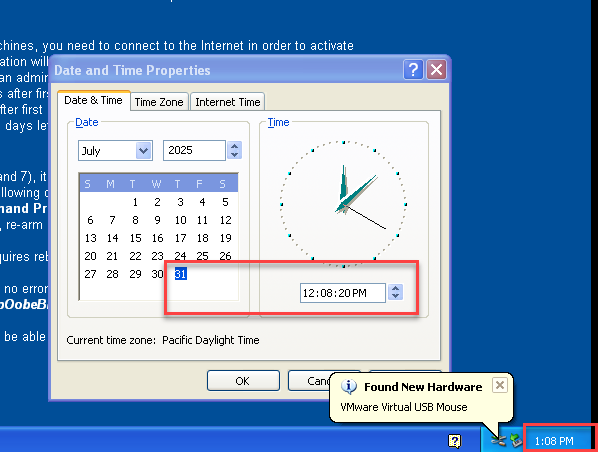This screenshot has width=598, height=452.
Task: Select day 15 in the calendar
Action: point(135,238)
